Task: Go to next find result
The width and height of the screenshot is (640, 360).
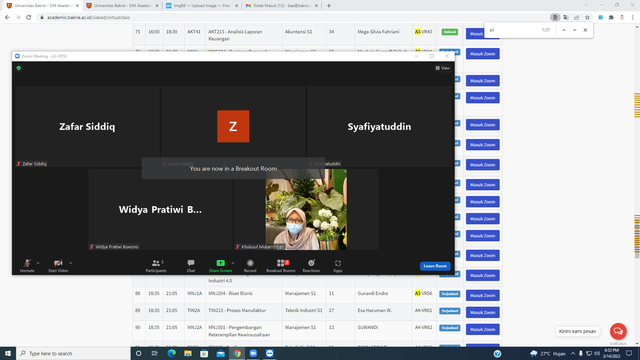Action: coord(574,30)
